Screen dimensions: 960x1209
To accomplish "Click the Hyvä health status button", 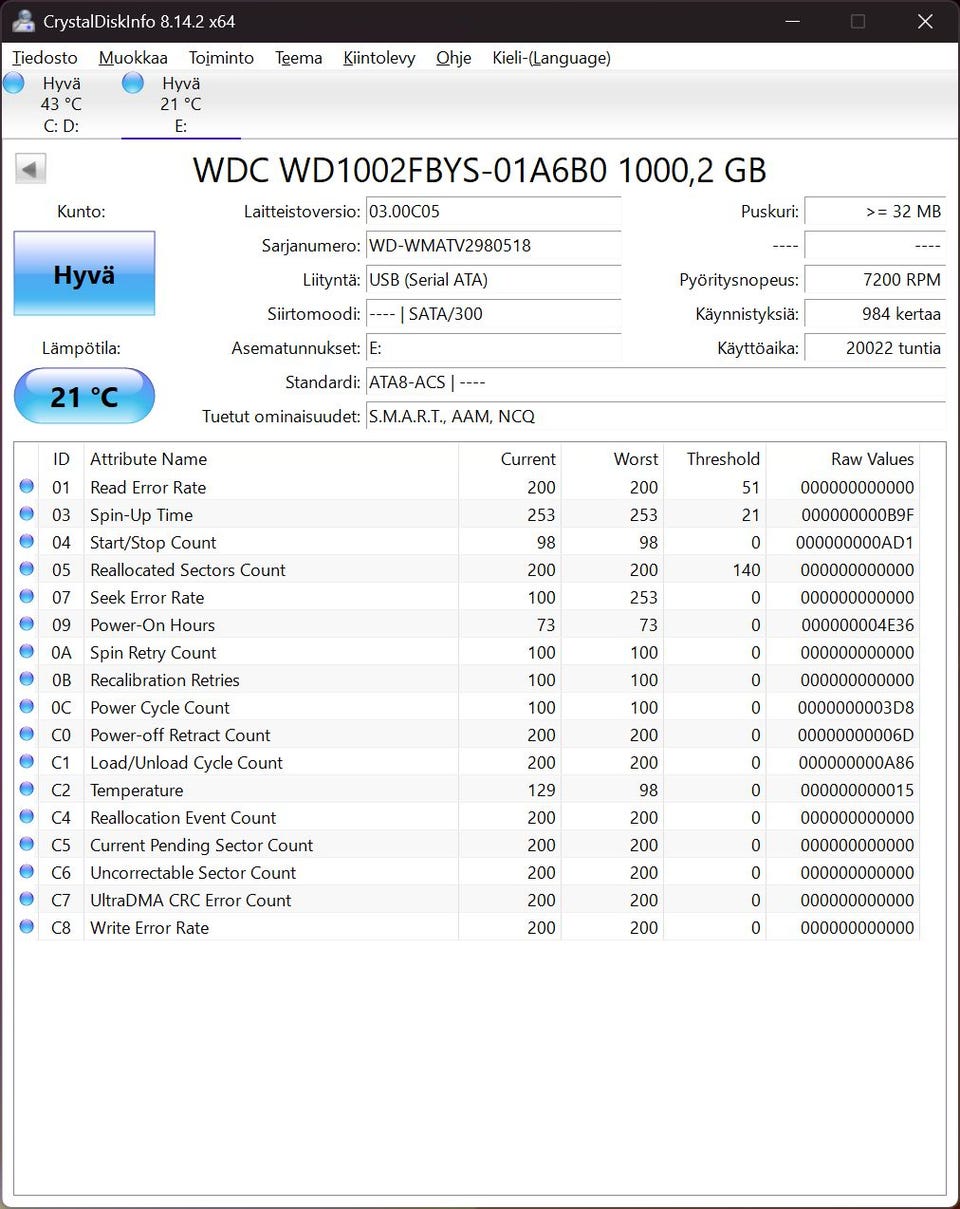I will pos(84,274).
